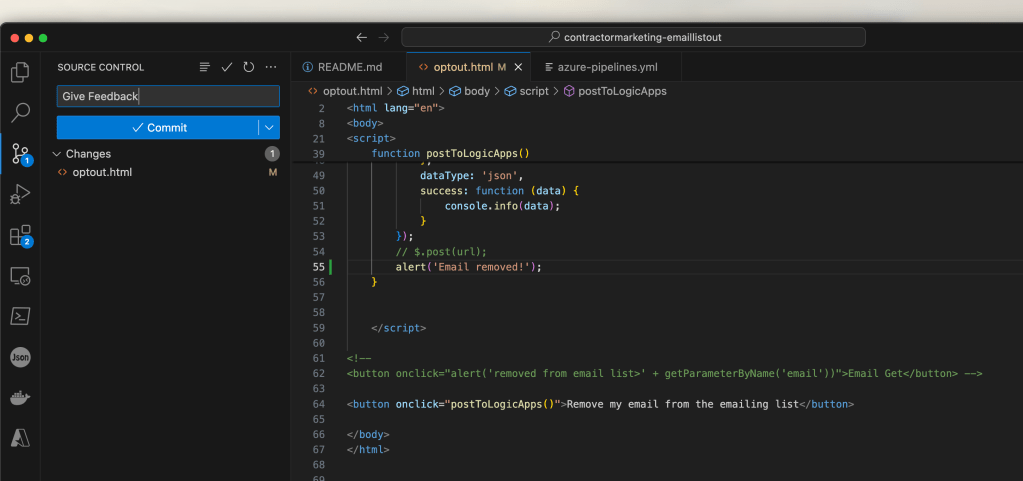Click line number 55 in the gutter
1023x481 pixels.
tap(318, 267)
